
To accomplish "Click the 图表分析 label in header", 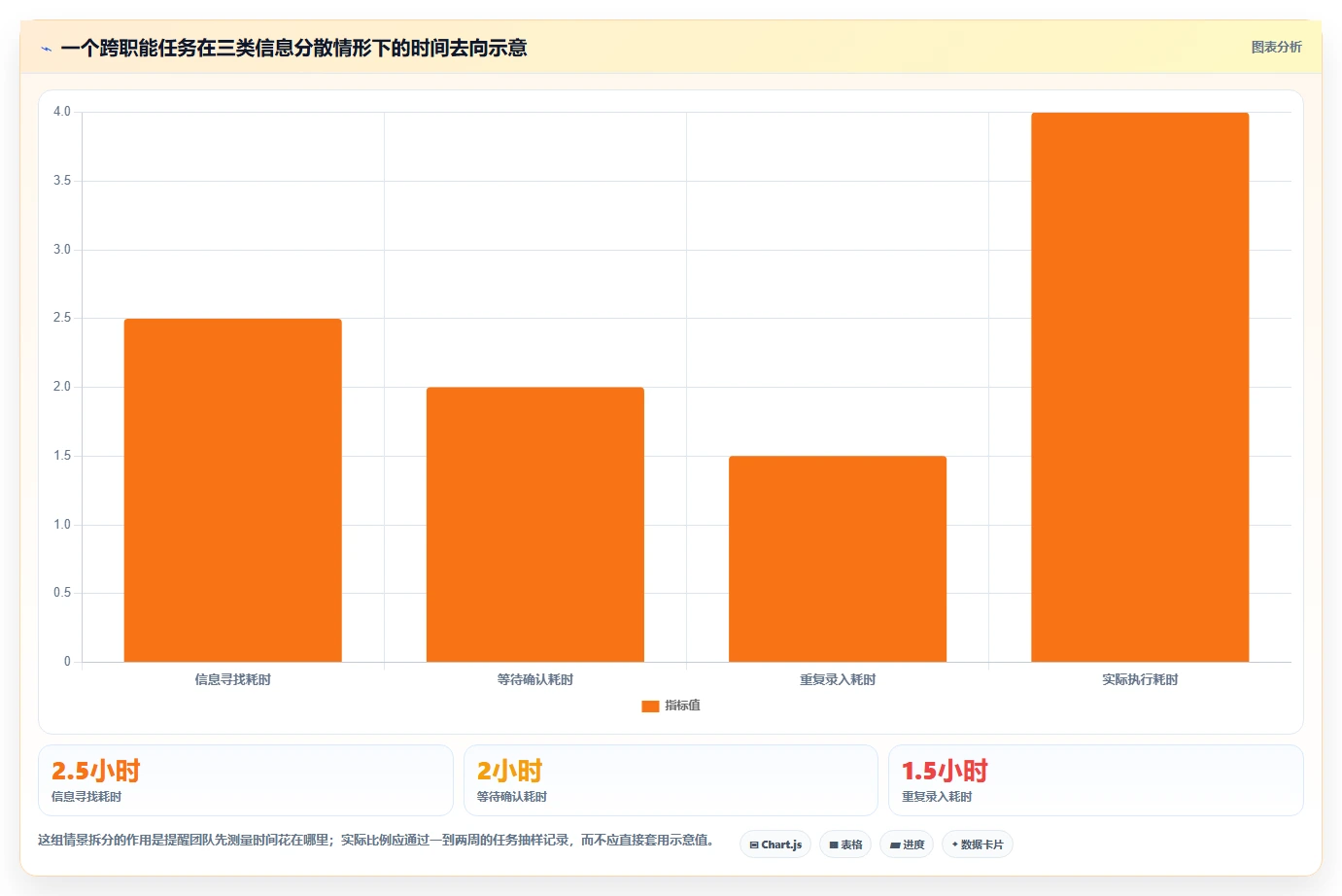I will (x=1276, y=47).
